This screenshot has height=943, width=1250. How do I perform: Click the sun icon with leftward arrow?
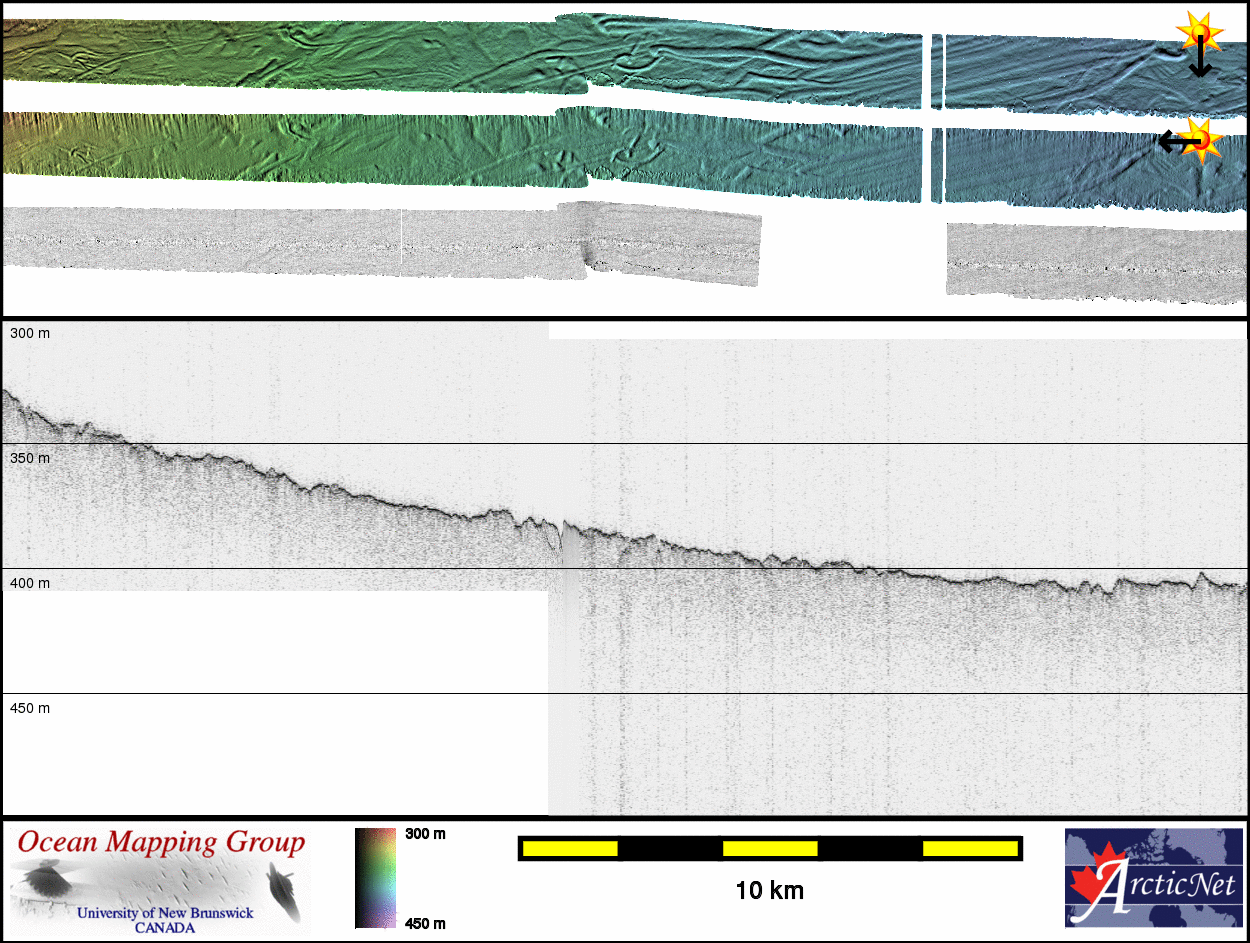1200,138
